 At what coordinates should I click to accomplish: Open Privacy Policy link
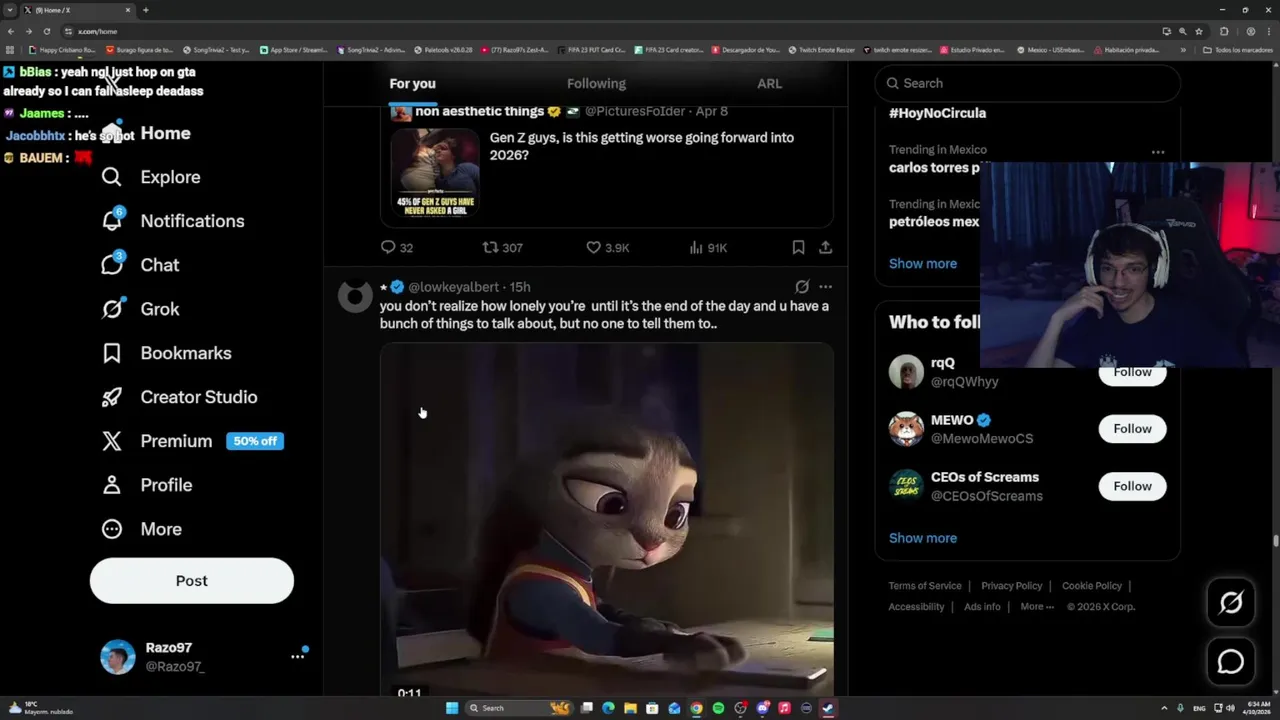pyautogui.click(x=1012, y=586)
